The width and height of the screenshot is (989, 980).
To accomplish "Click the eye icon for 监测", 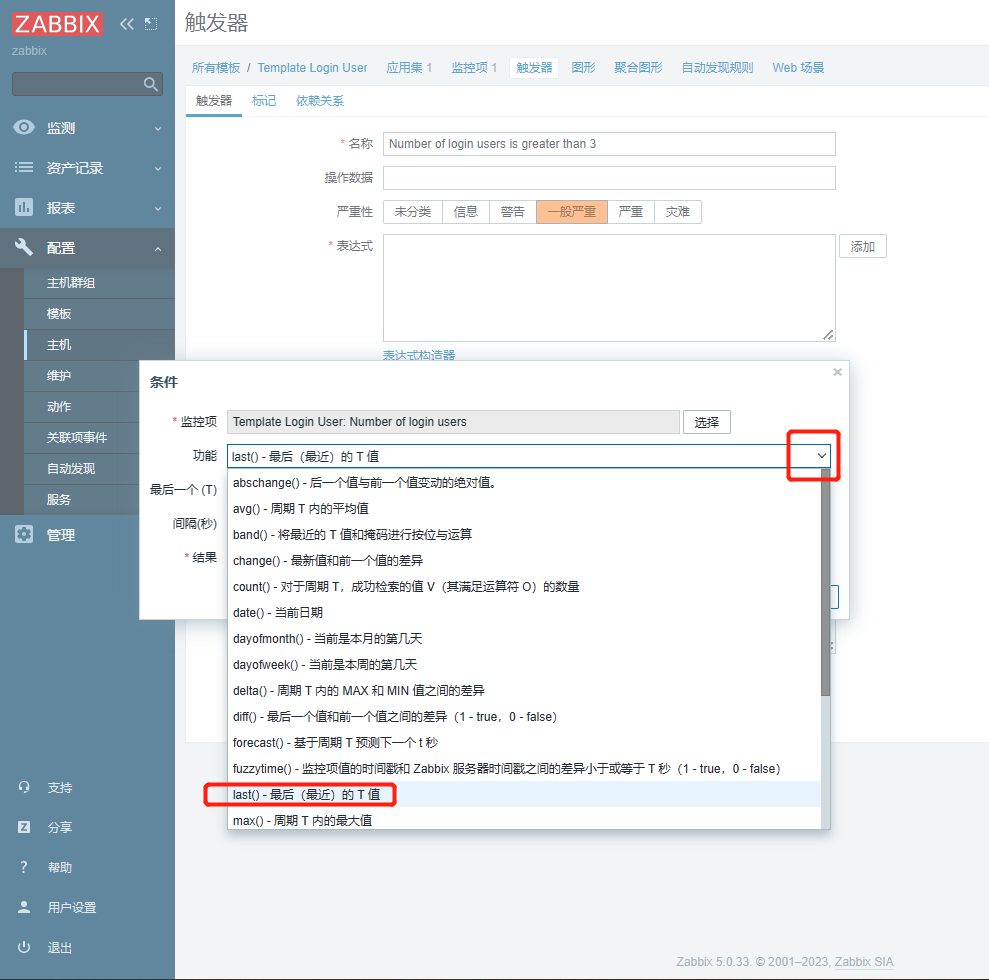I will click(24, 127).
